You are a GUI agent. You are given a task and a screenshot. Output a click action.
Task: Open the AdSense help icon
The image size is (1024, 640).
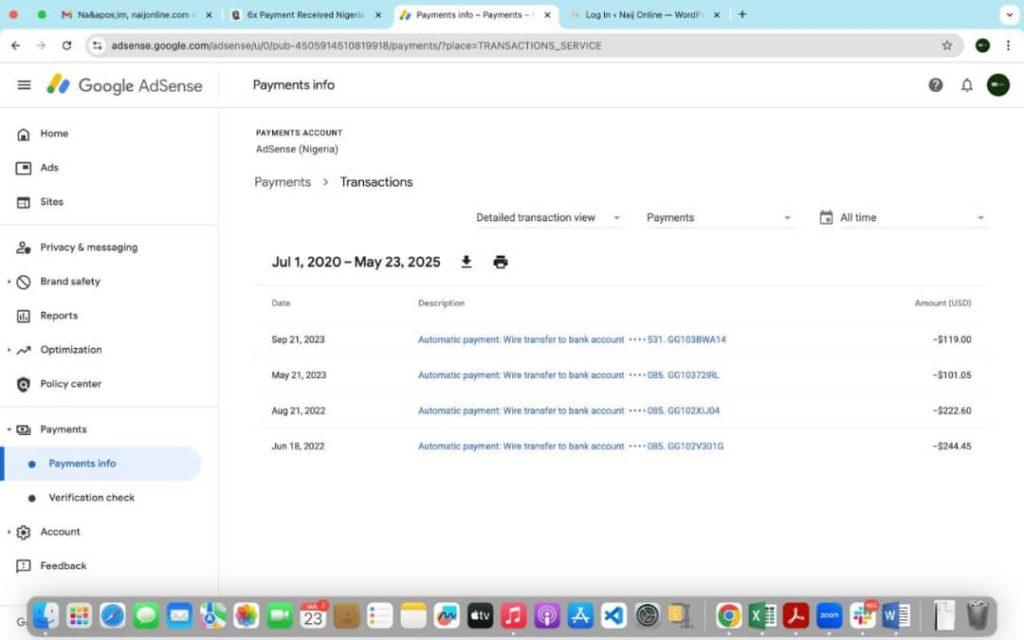click(936, 85)
